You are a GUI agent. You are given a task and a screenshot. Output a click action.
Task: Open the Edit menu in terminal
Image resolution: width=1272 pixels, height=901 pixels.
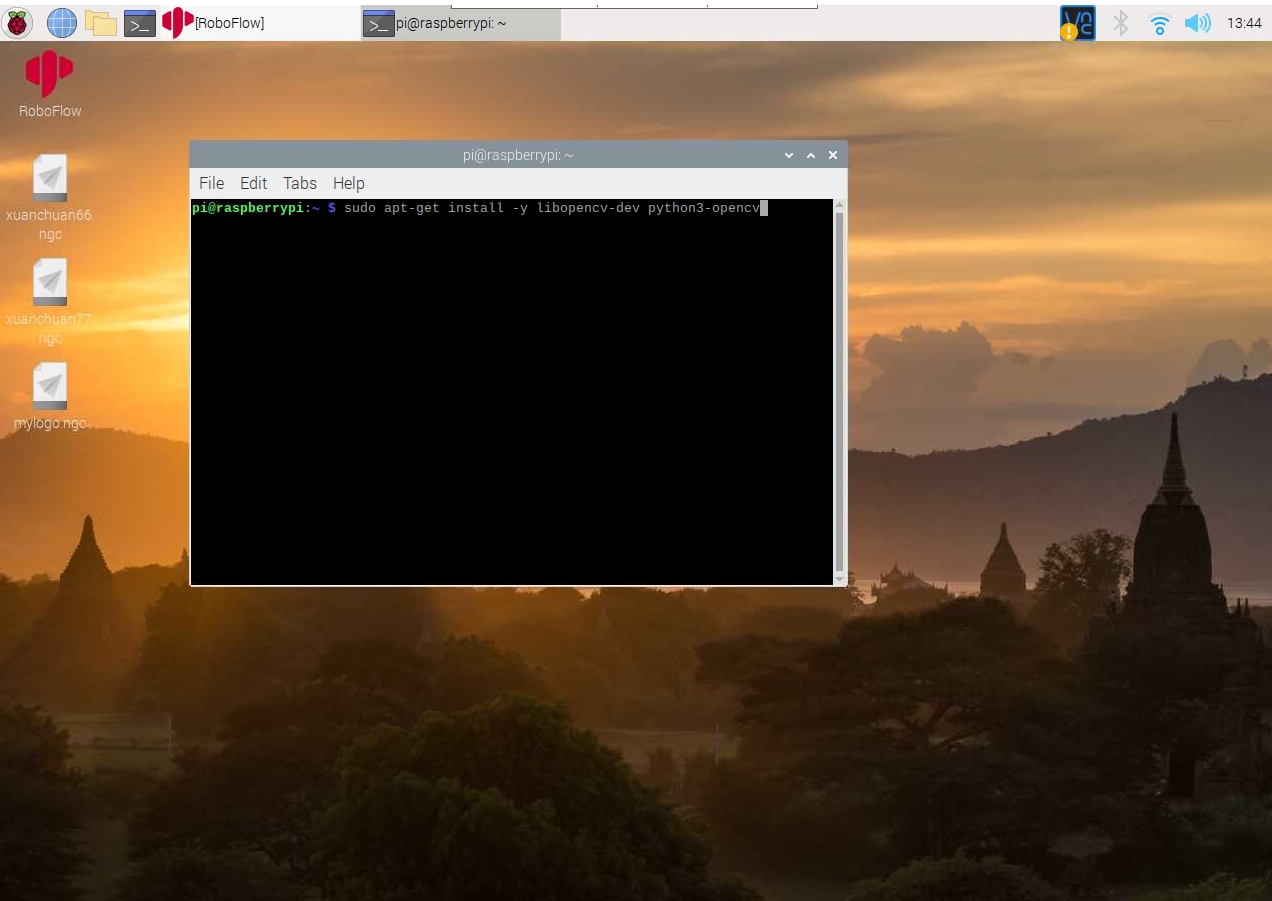[x=253, y=183]
